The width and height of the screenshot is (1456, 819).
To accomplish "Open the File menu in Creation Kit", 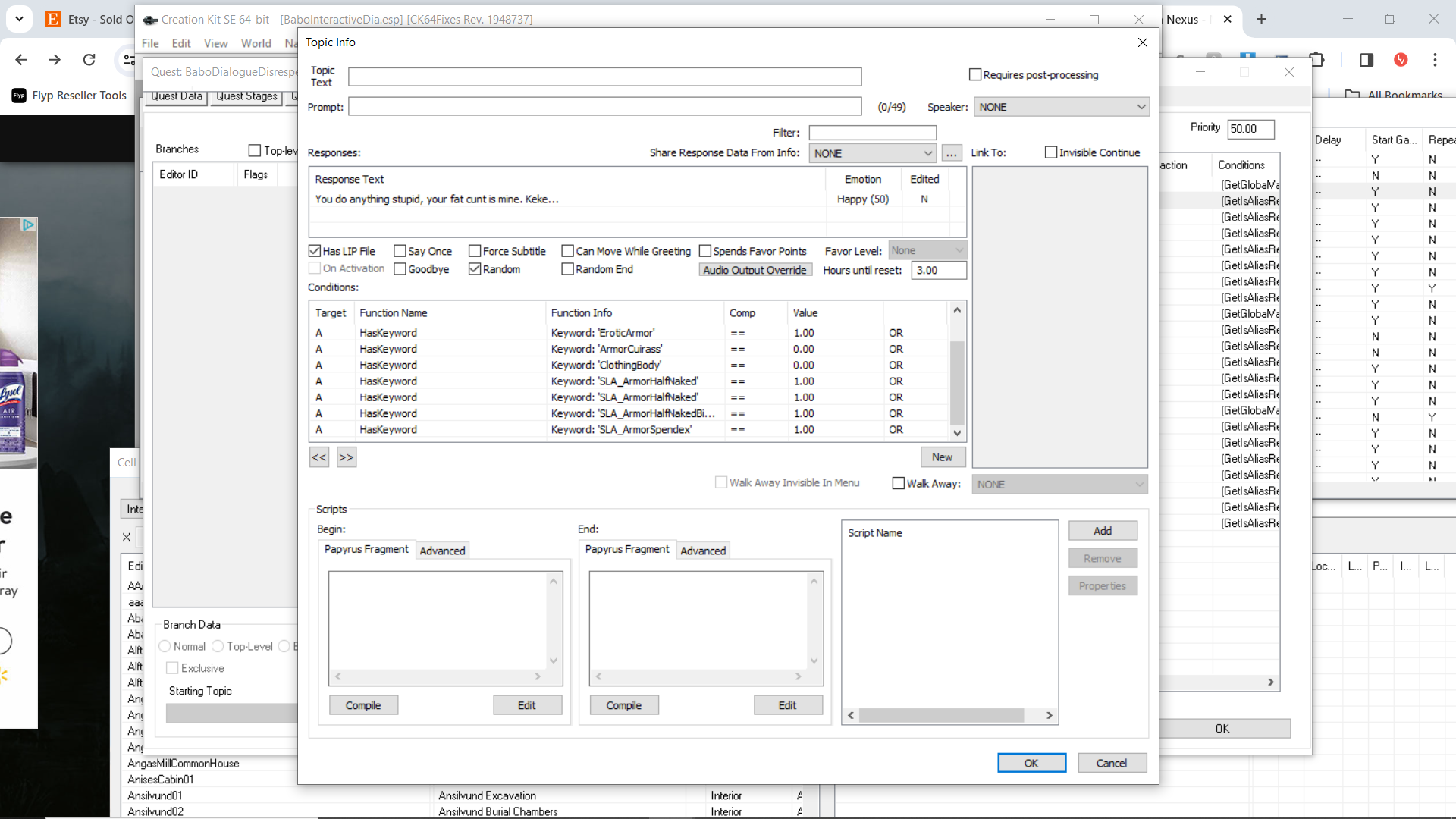I will [x=150, y=43].
